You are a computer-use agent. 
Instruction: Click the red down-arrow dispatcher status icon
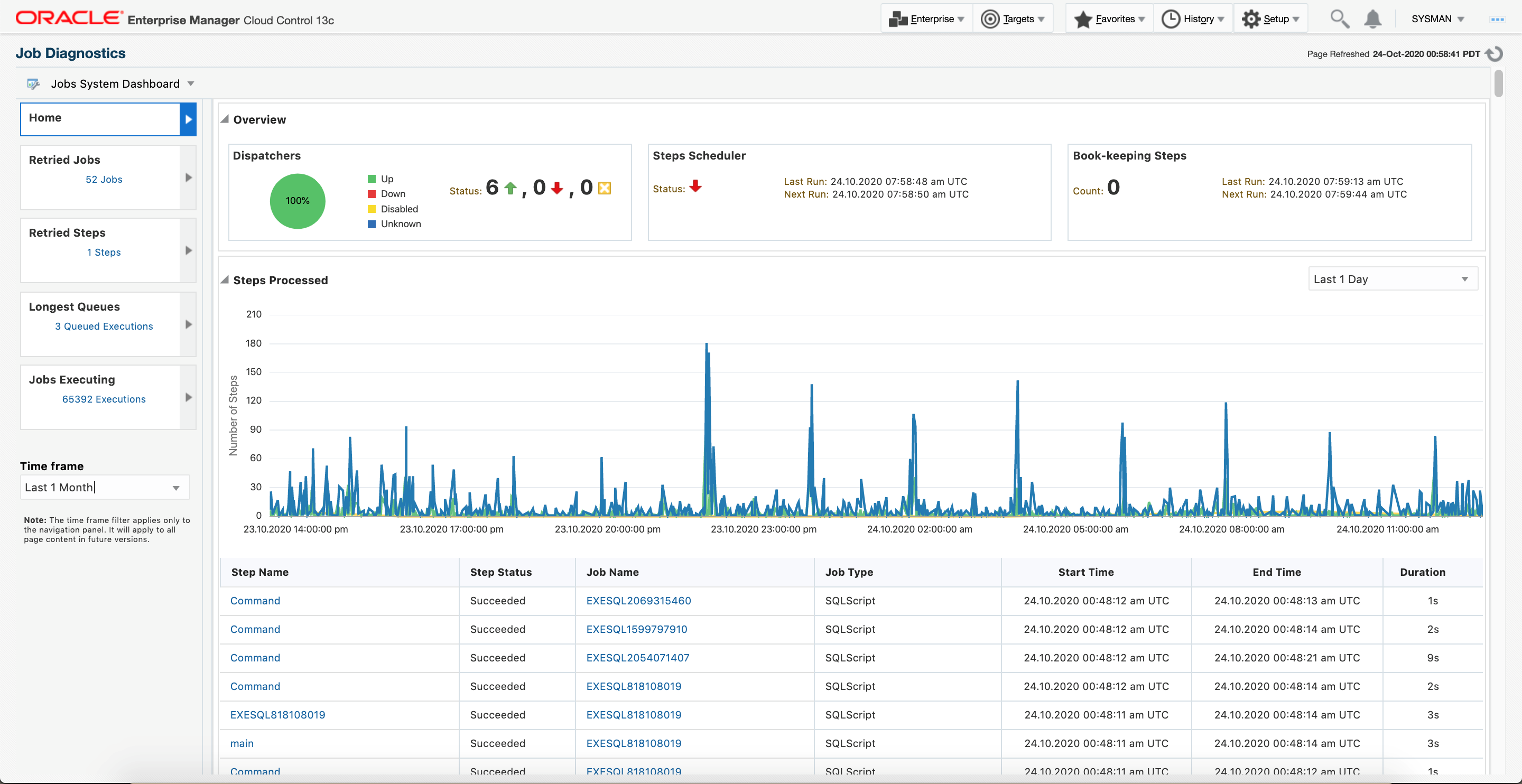(x=556, y=189)
